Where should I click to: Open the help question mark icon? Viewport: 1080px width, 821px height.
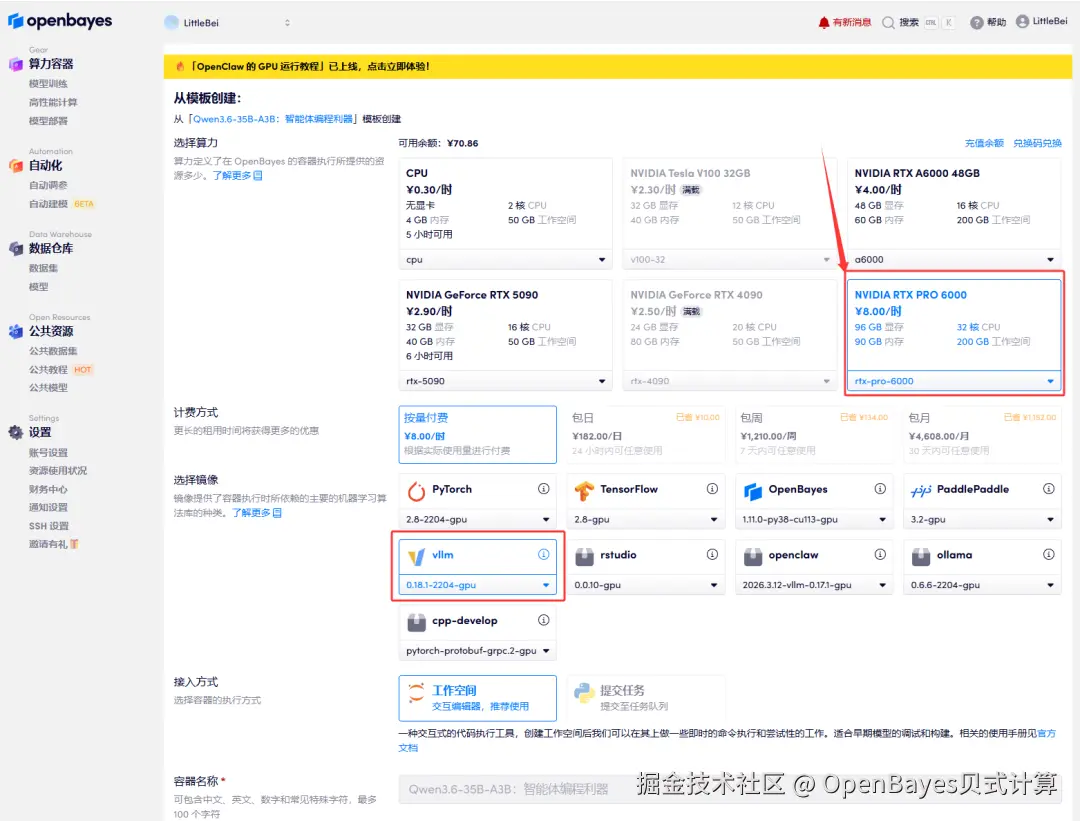[976, 23]
